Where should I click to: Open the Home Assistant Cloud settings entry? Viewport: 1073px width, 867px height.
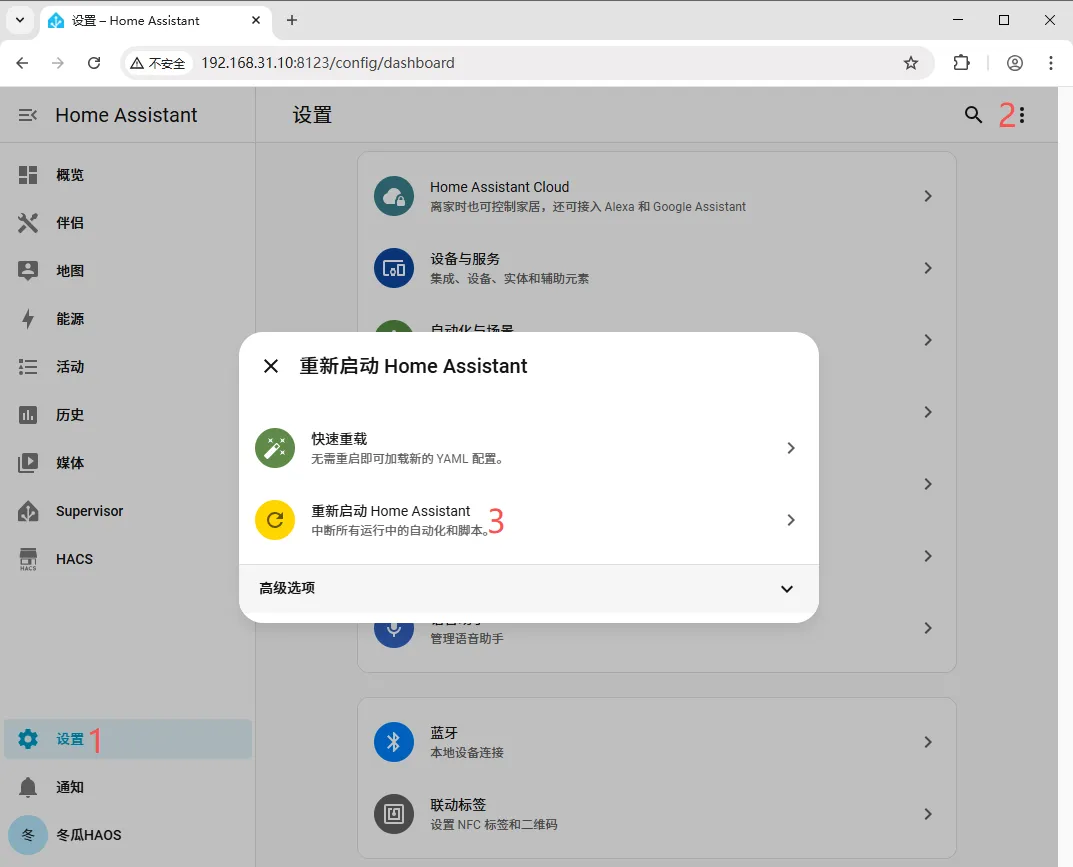point(657,196)
